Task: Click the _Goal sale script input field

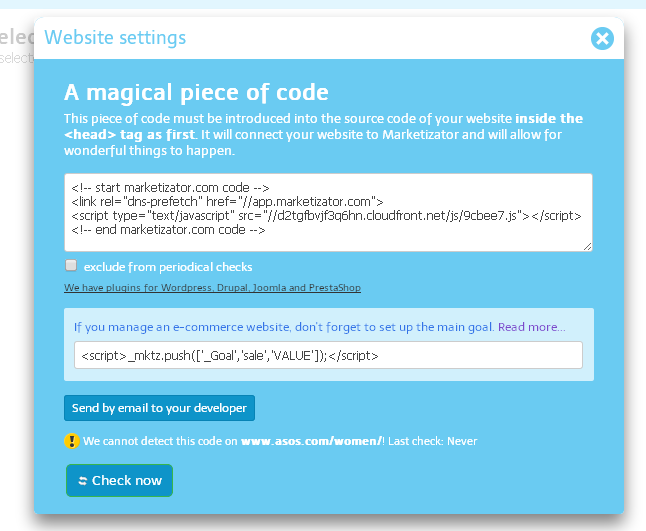Action: 328,355
